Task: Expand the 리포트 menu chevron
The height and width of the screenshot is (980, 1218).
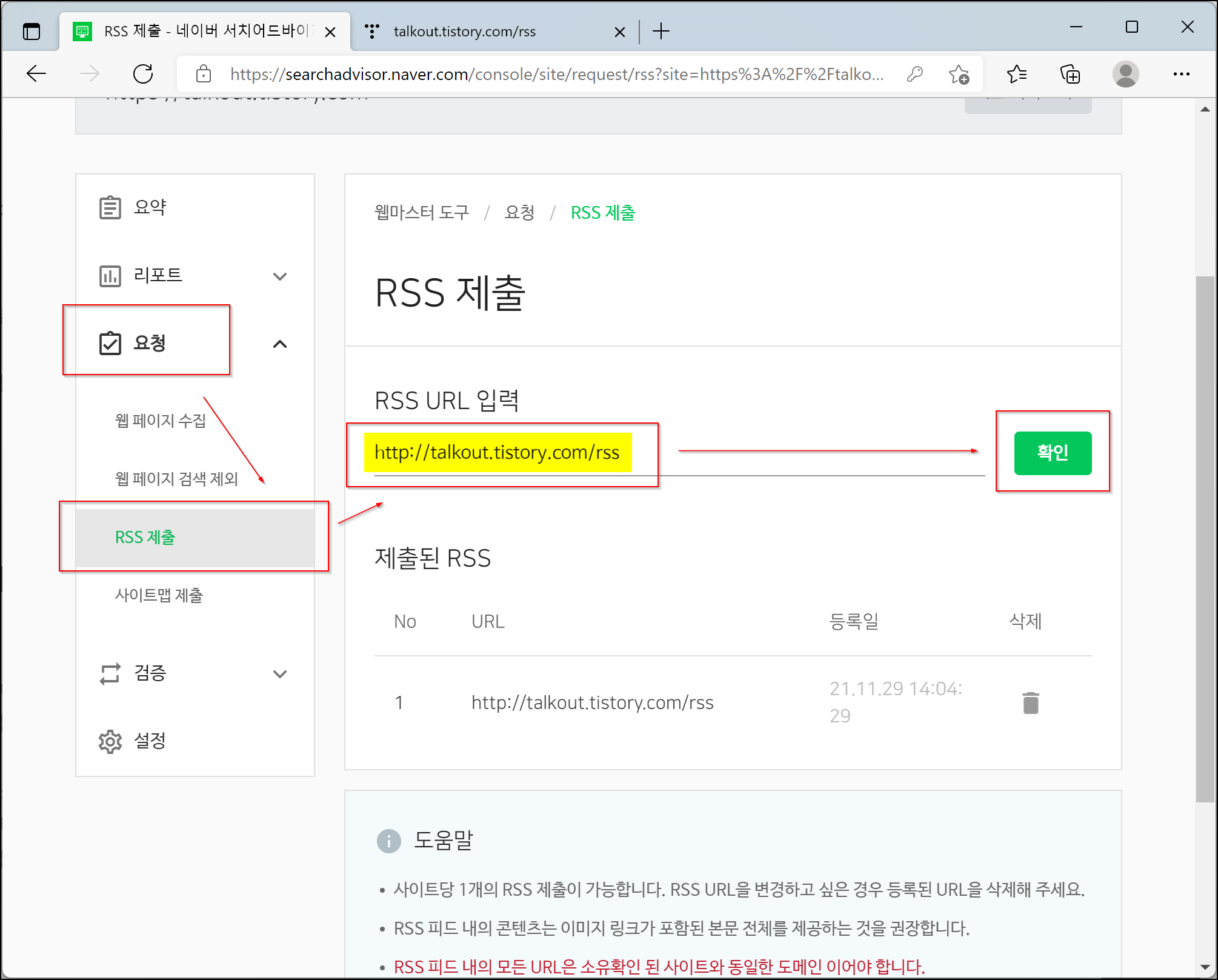Action: pyautogui.click(x=279, y=276)
